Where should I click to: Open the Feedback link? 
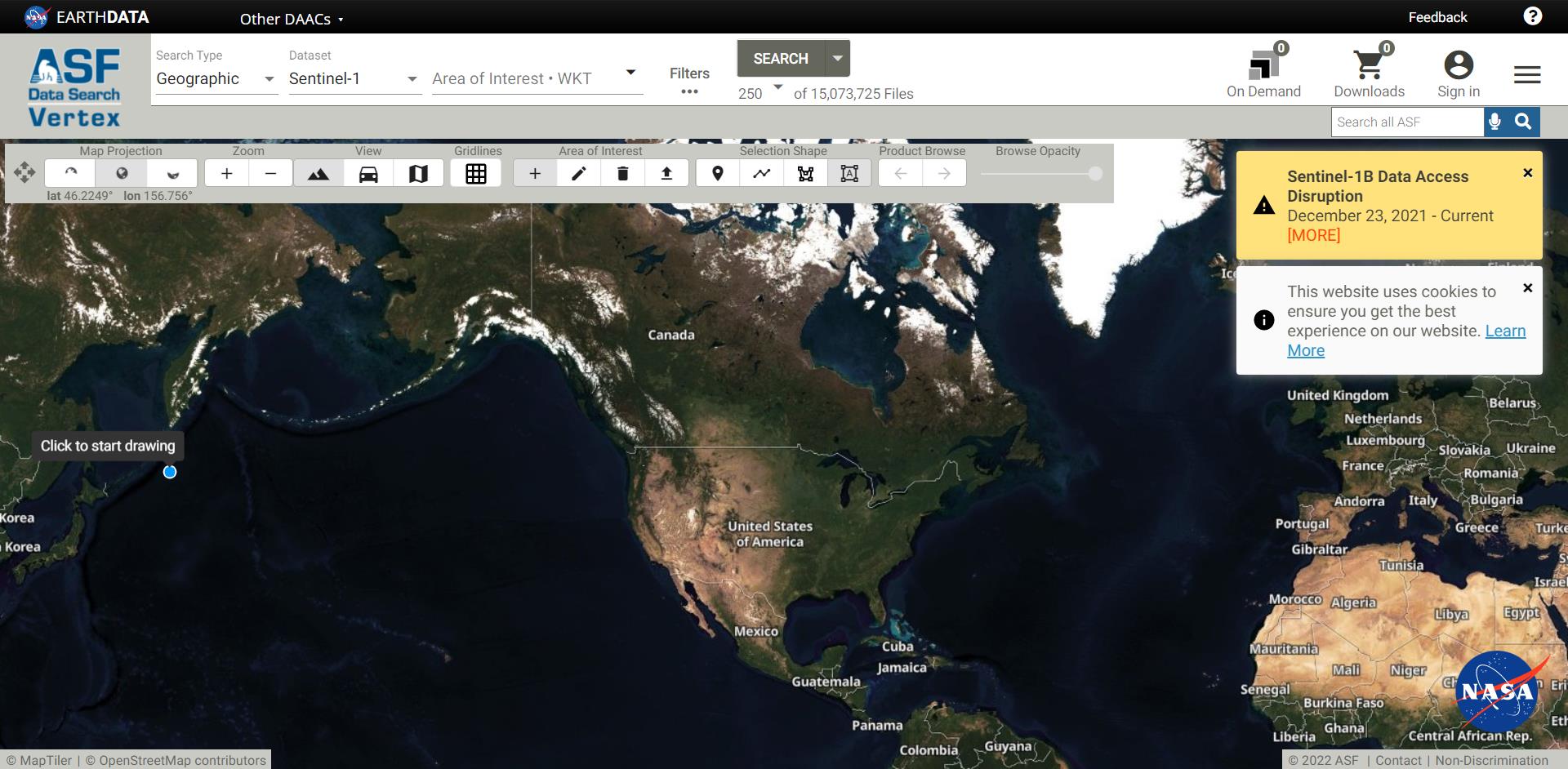tap(1437, 17)
